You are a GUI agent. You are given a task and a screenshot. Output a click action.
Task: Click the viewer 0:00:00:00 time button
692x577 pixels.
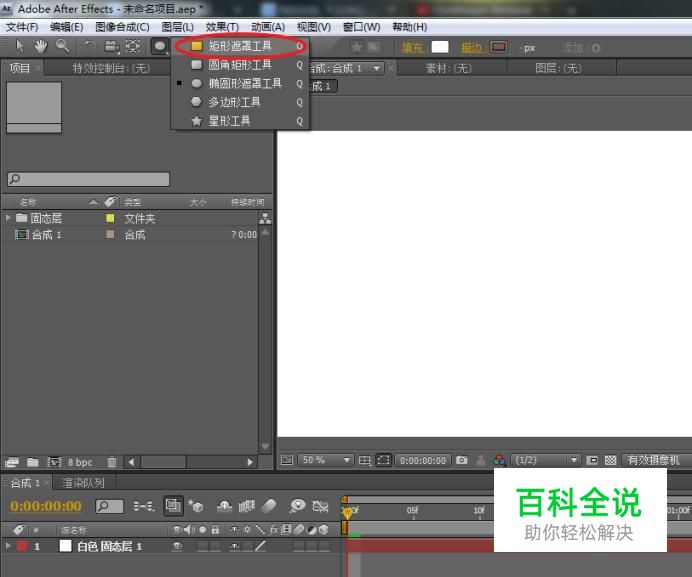(423, 460)
